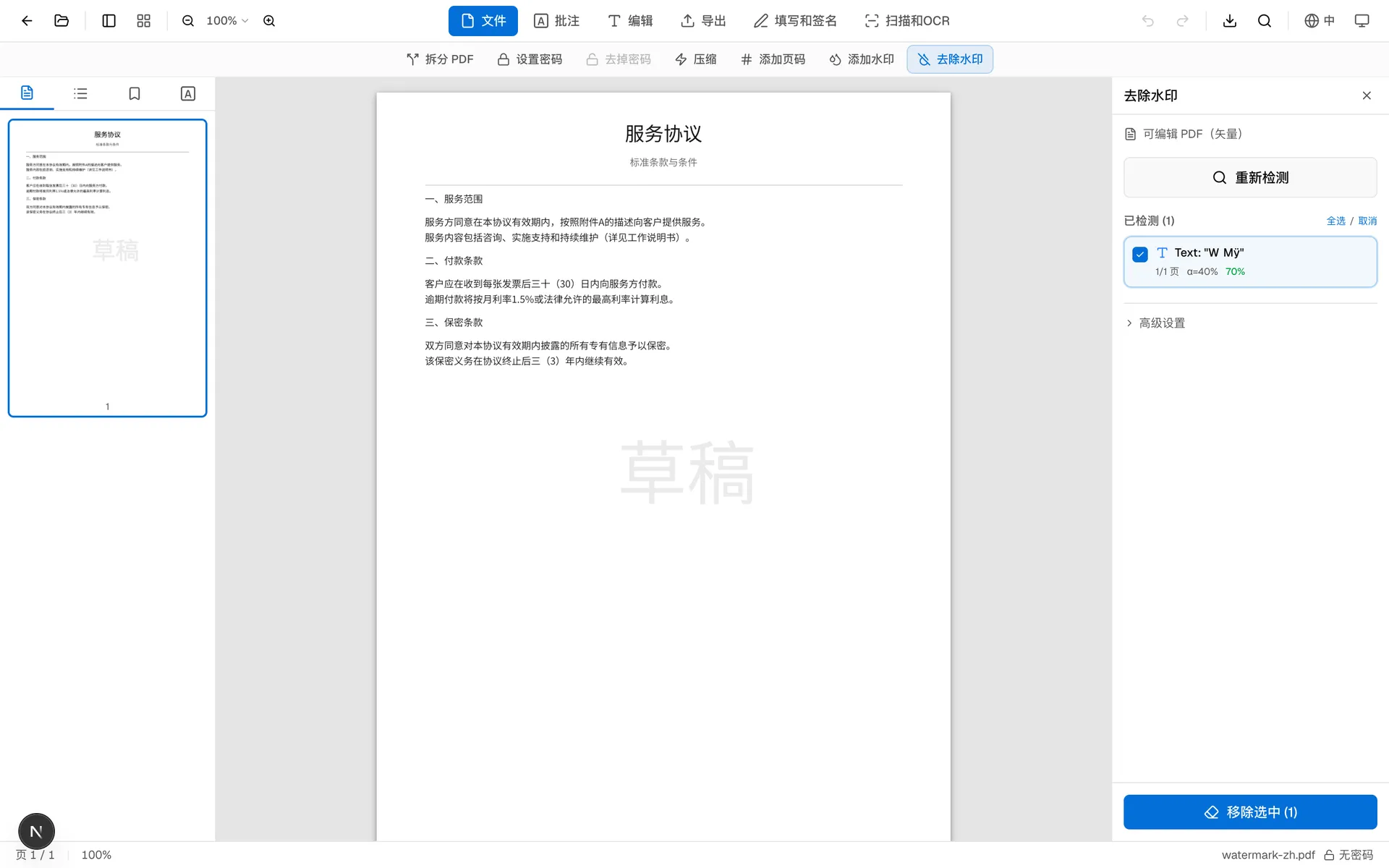Uncheck the Text "W Mÿ" watermark checkbox
1389x868 pixels.
1140,254
